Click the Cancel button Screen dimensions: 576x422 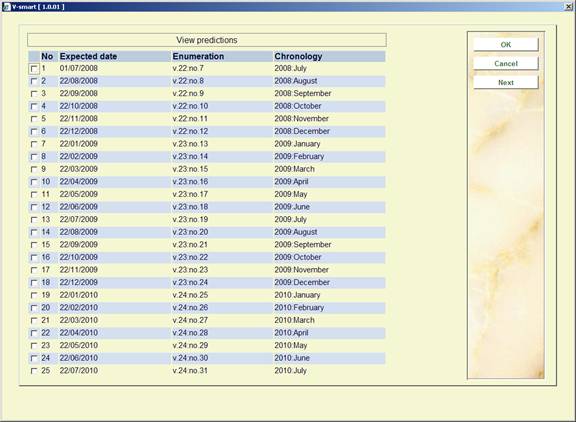tap(505, 64)
